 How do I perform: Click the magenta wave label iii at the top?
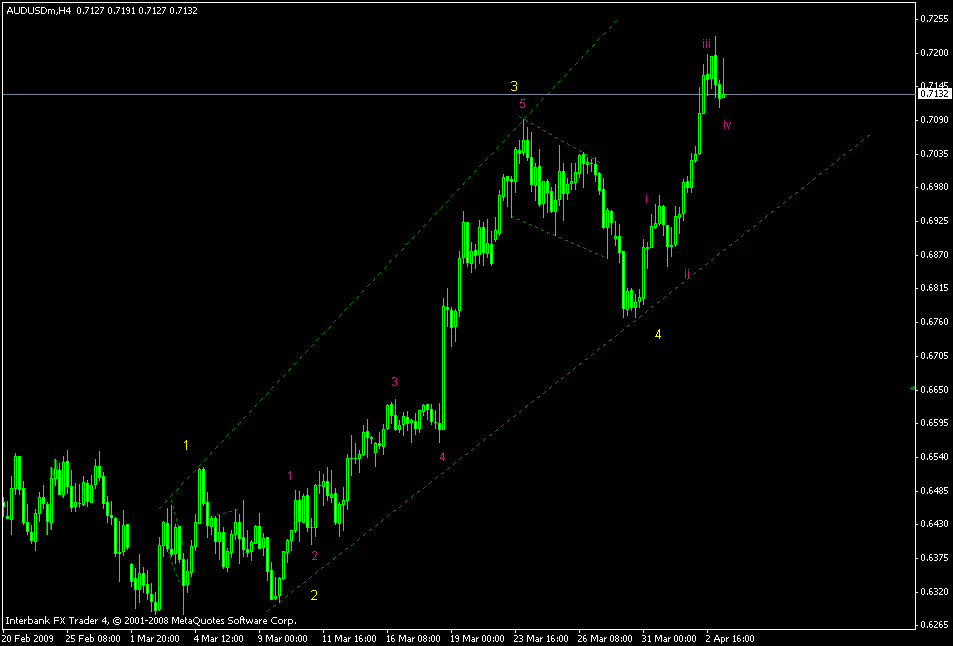708,44
